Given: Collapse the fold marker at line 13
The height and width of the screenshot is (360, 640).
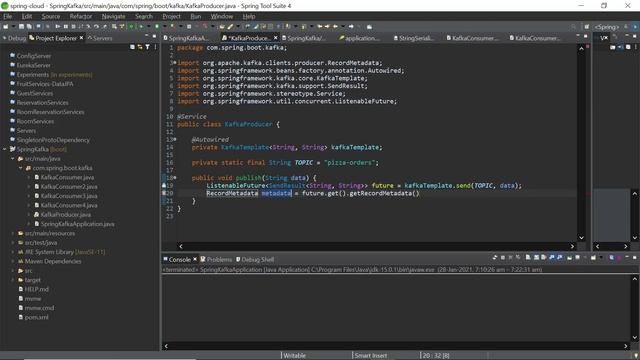Looking at the screenshot, I should coord(175,140).
